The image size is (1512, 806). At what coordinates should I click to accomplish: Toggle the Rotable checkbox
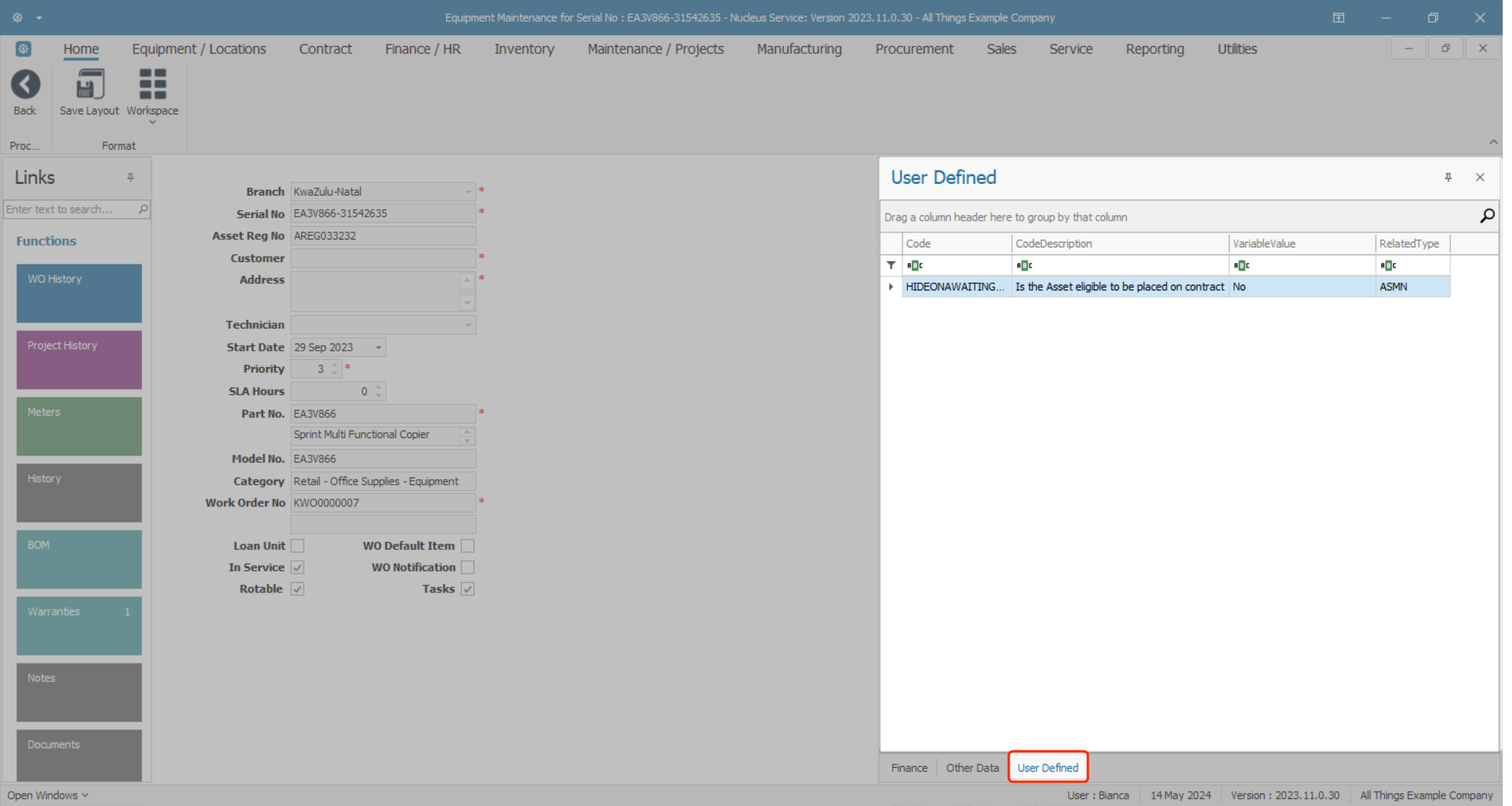tap(299, 590)
